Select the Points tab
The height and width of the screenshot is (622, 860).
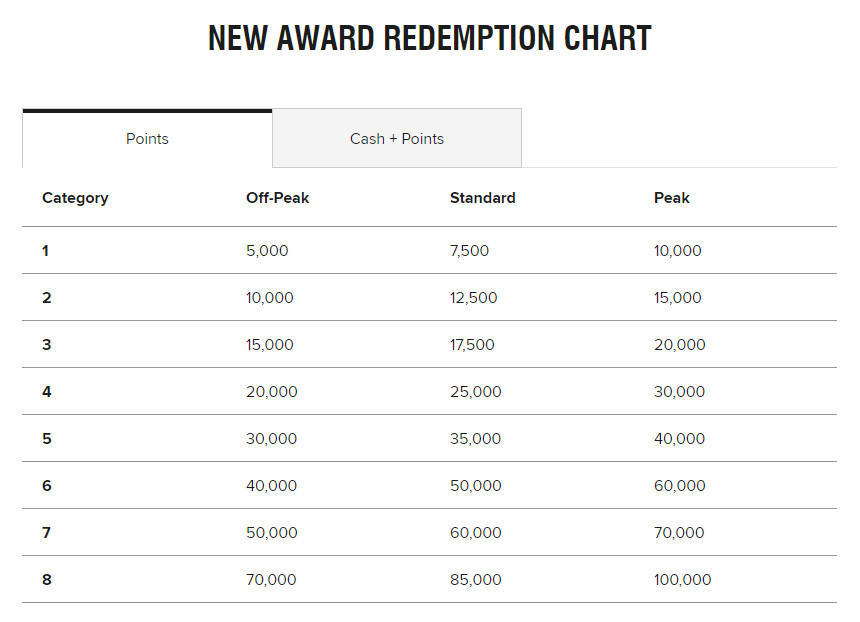click(147, 139)
